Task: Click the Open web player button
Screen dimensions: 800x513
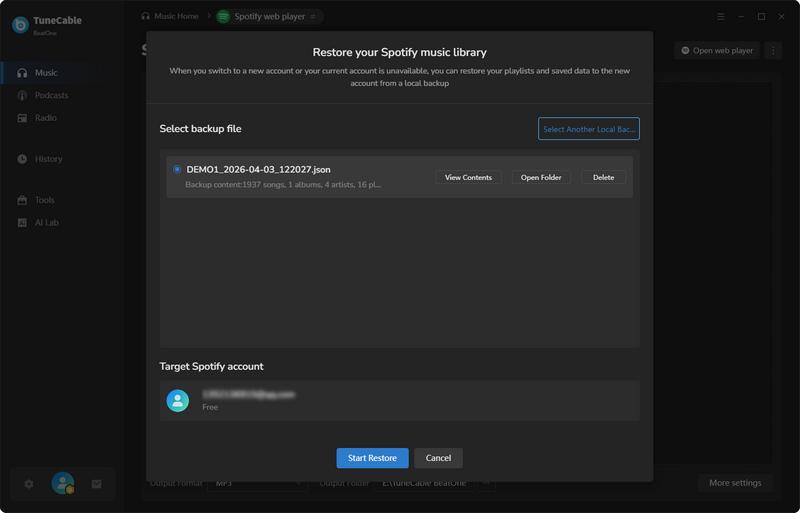Action: pyautogui.click(x=717, y=51)
